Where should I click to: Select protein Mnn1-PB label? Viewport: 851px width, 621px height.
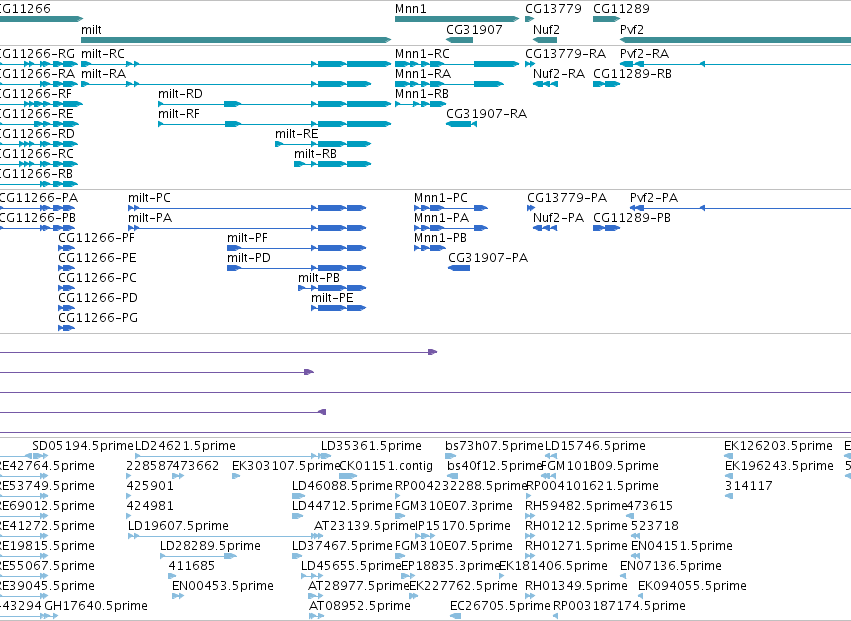[440, 238]
